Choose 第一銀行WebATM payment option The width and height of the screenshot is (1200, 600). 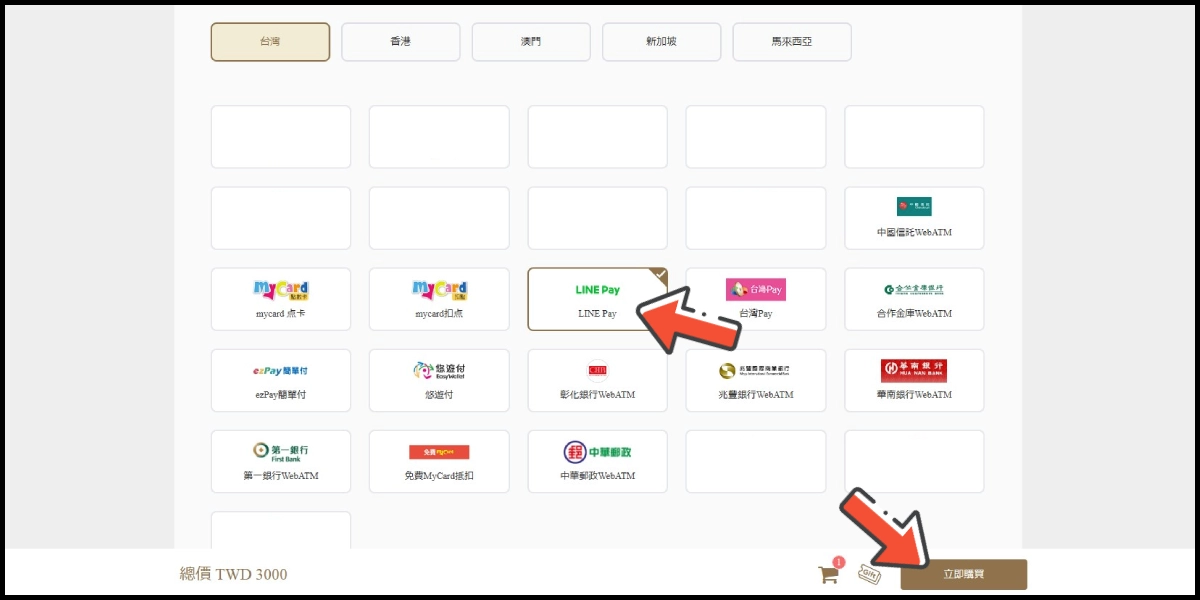coord(281,461)
